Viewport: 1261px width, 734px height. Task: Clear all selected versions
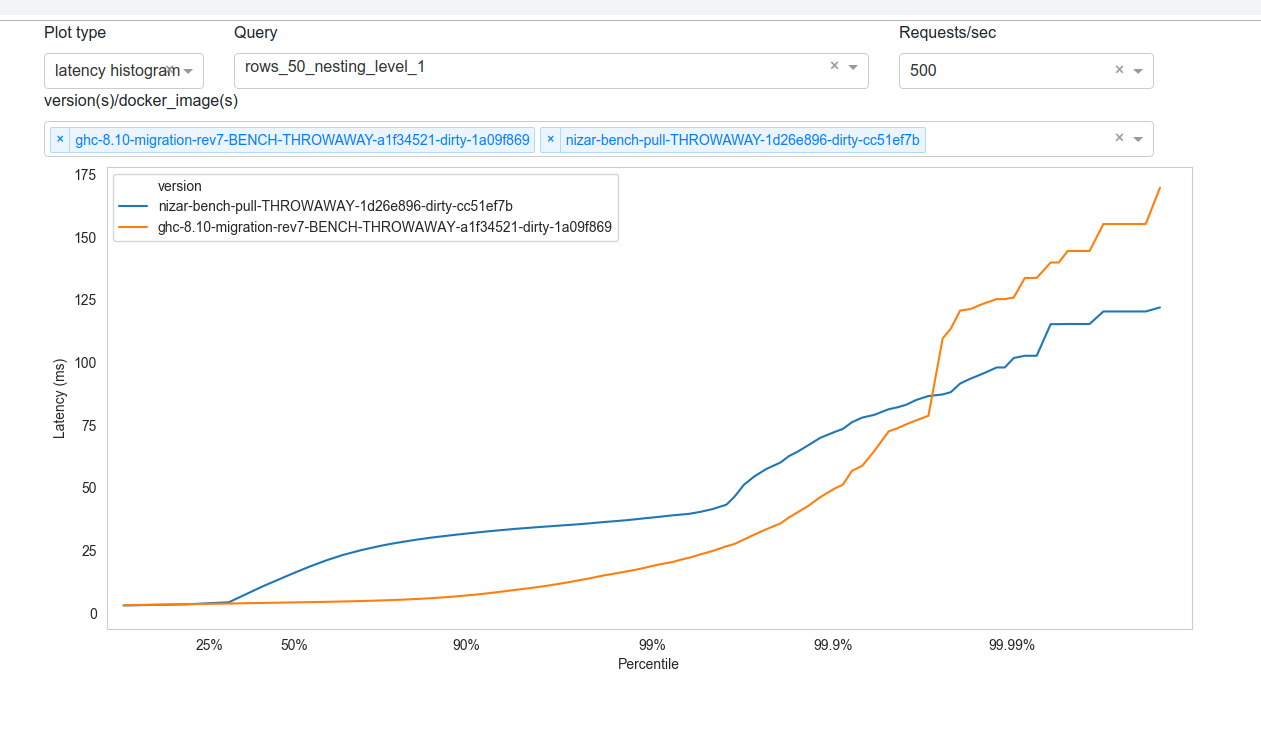pos(1119,138)
